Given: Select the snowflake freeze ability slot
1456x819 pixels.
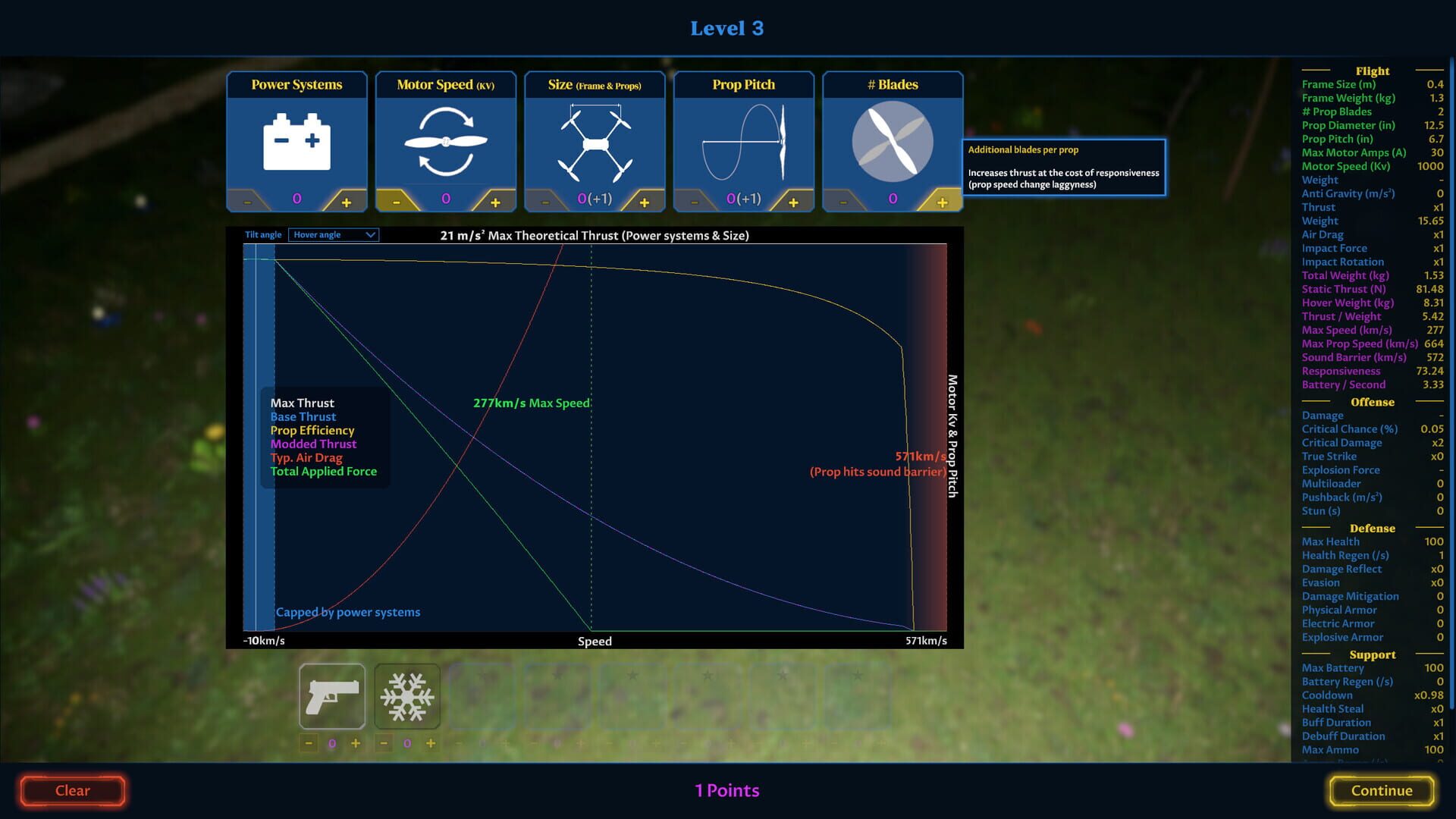Looking at the screenshot, I should pyautogui.click(x=407, y=696).
